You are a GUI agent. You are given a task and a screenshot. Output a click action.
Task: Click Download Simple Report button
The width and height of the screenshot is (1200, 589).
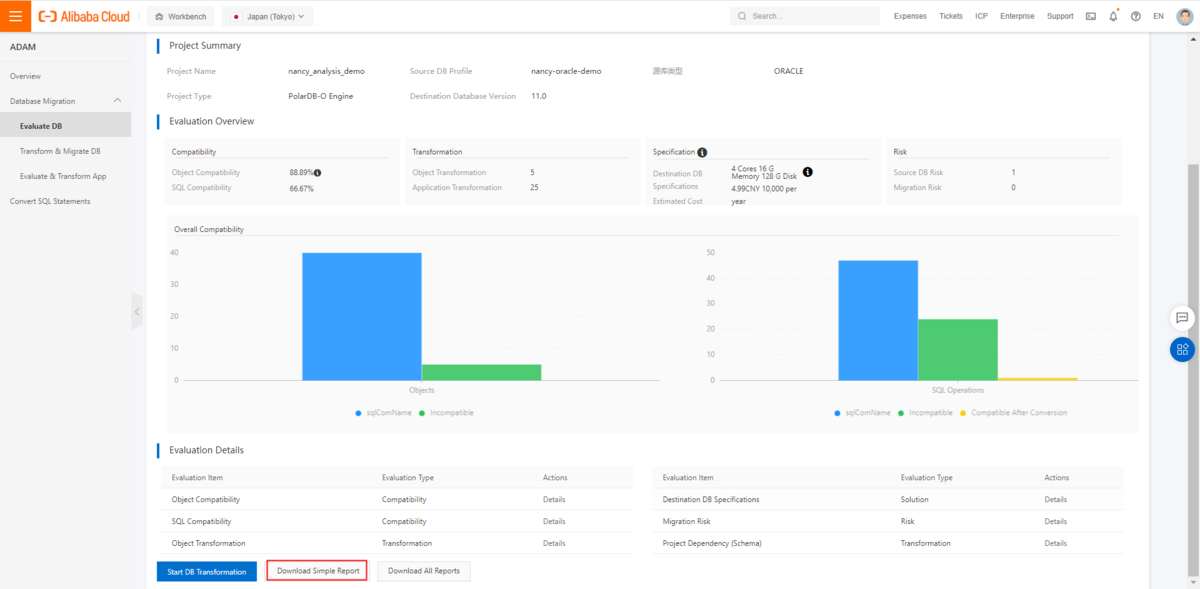click(318, 571)
